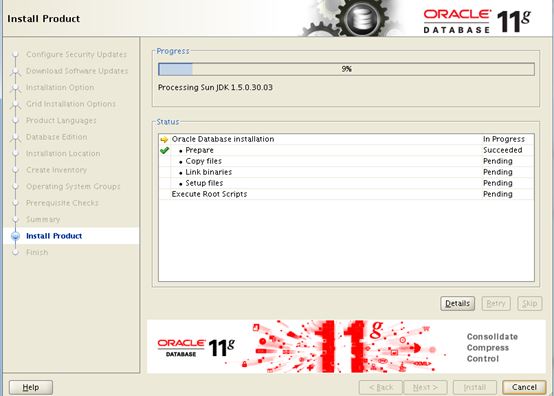Select Create Inventory step
554x396 pixels.
[x=57, y=170]
